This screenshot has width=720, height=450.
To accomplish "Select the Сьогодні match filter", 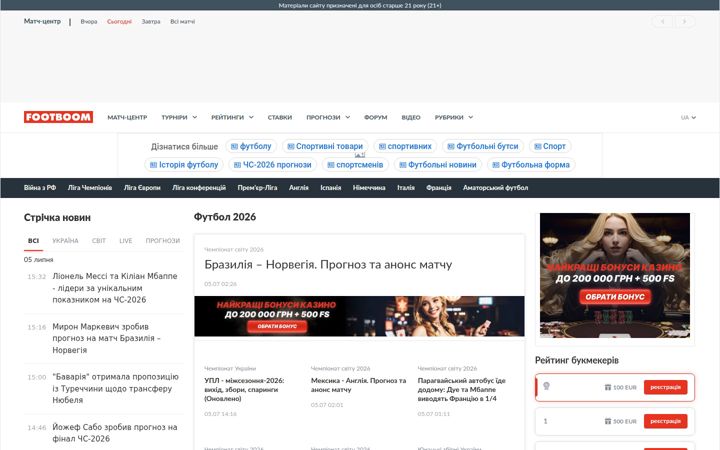I will pyautogui.click(x=119, y=22).
